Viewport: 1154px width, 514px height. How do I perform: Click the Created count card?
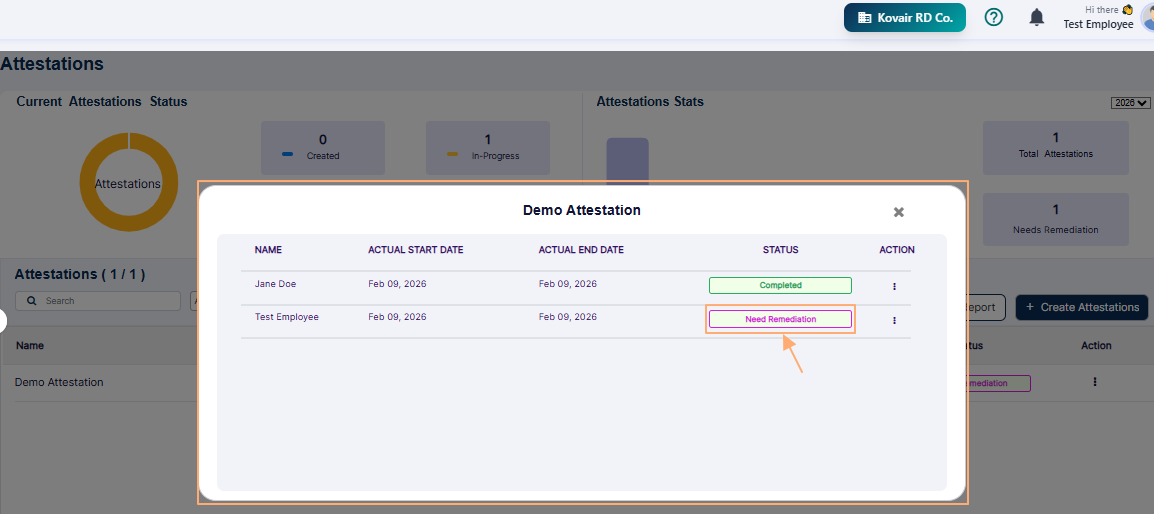click(323, 148)
